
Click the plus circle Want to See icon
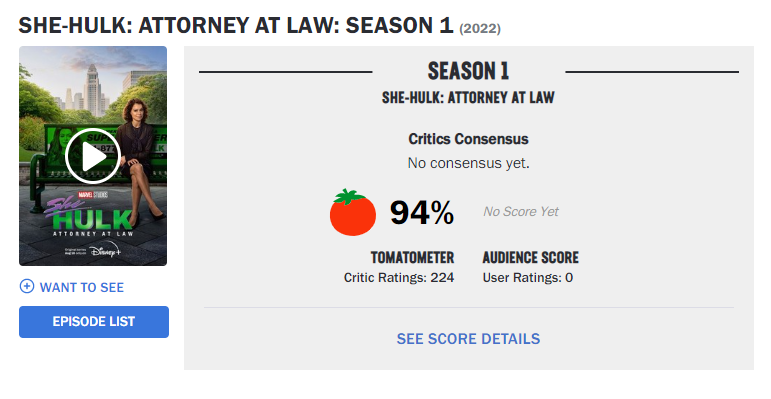27,286
